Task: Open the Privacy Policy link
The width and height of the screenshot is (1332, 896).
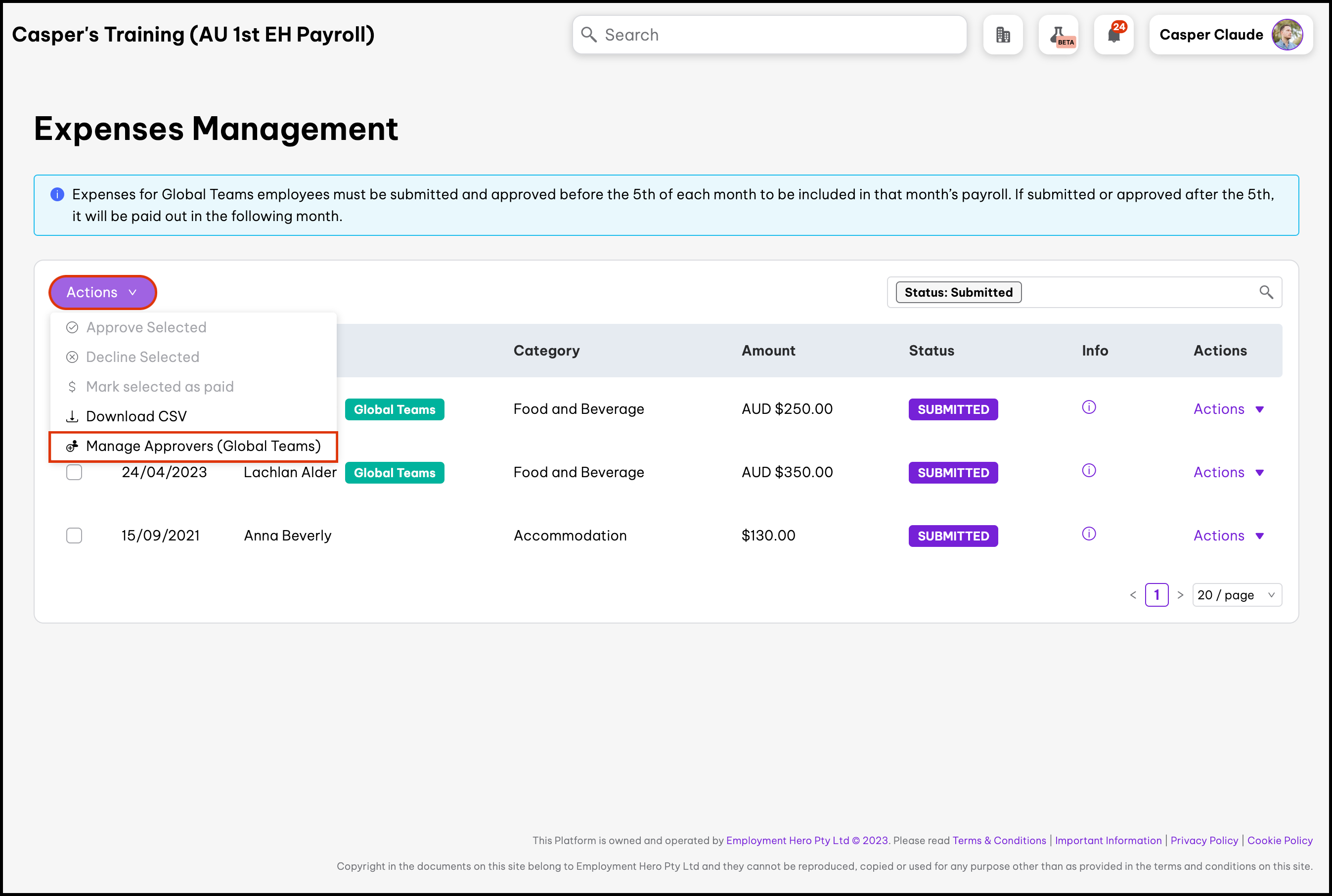Action: tap(1204, 841)
